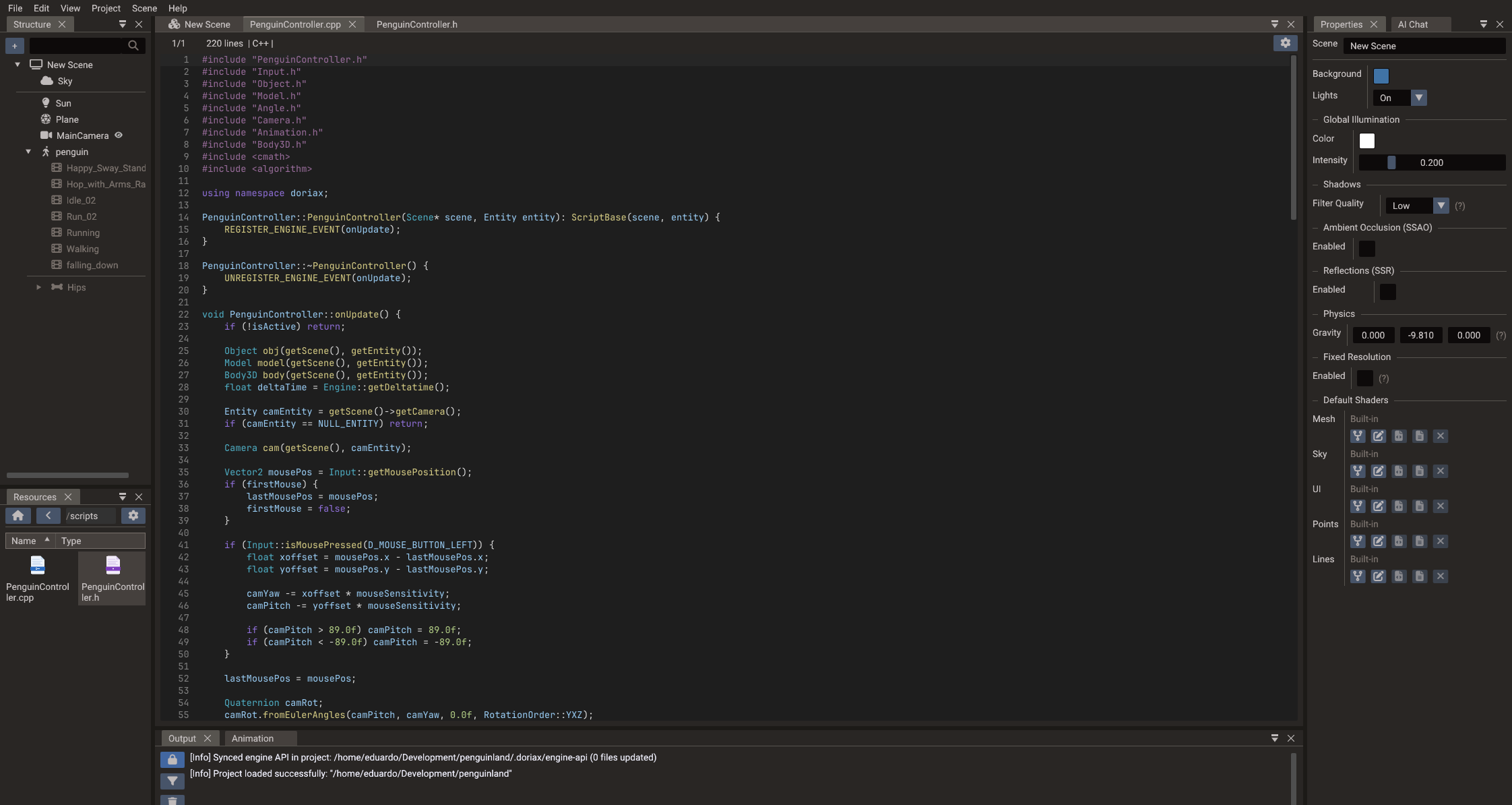This screenshot has width=1512, height=805.
Task: Sort resources by Type column header
Action: click(100, 541)
